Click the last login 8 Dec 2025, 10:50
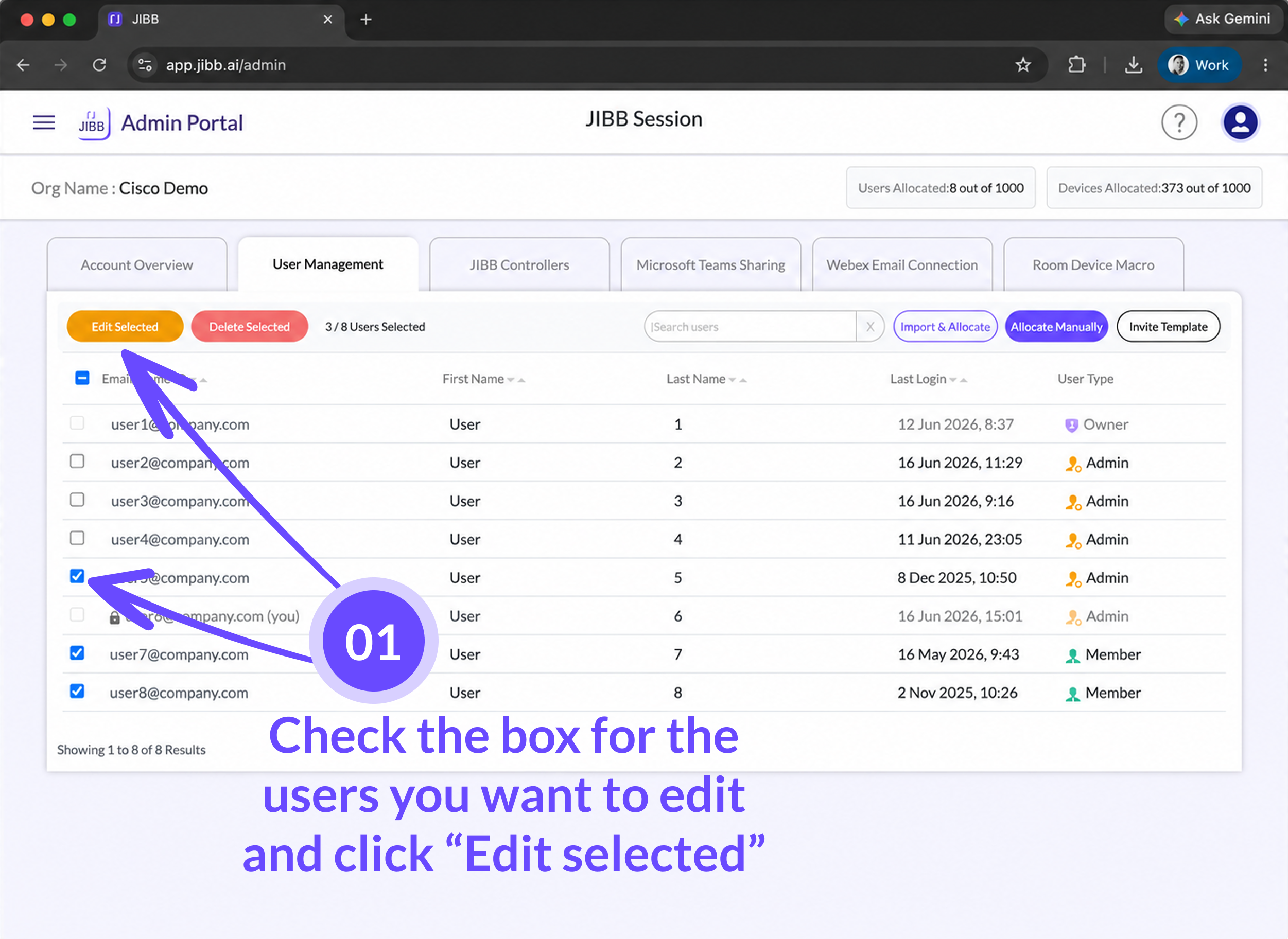 (957, 578)
